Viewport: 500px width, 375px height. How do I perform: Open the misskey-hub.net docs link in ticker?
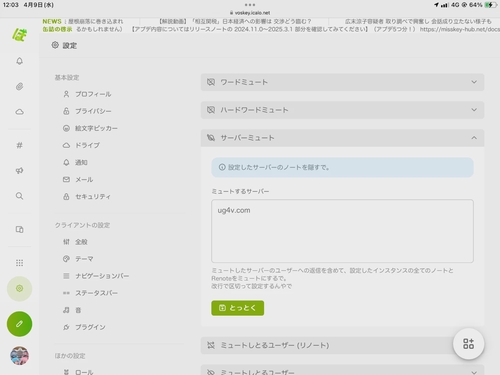point(460,29)
